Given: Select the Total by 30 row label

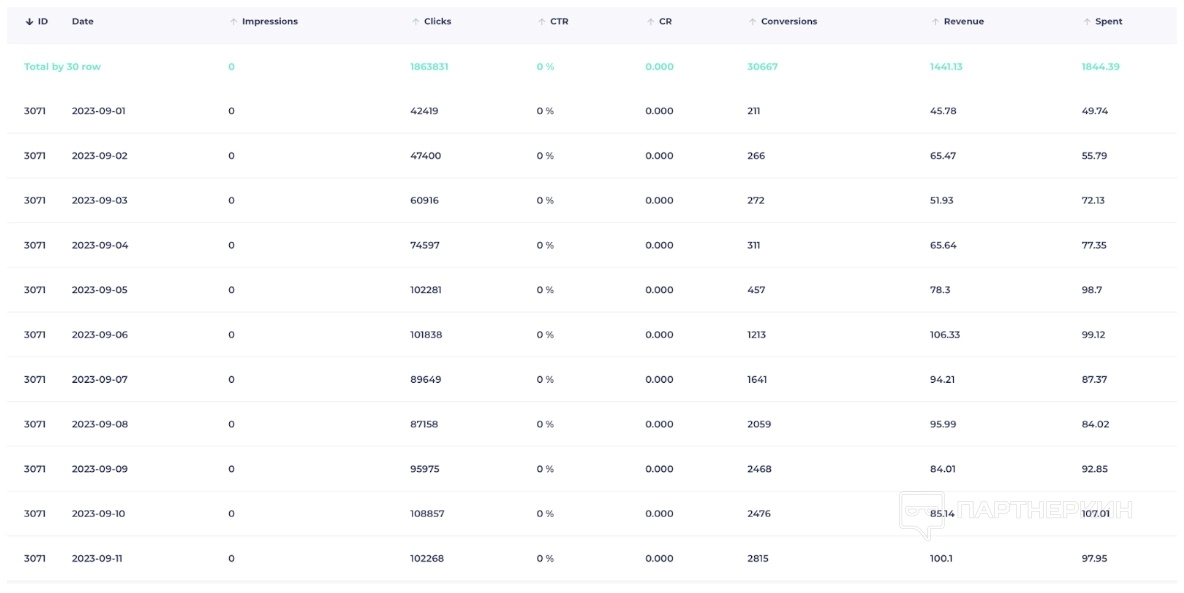Looking at the screenshot, I should pyautogui.click(x=62, y=66).
